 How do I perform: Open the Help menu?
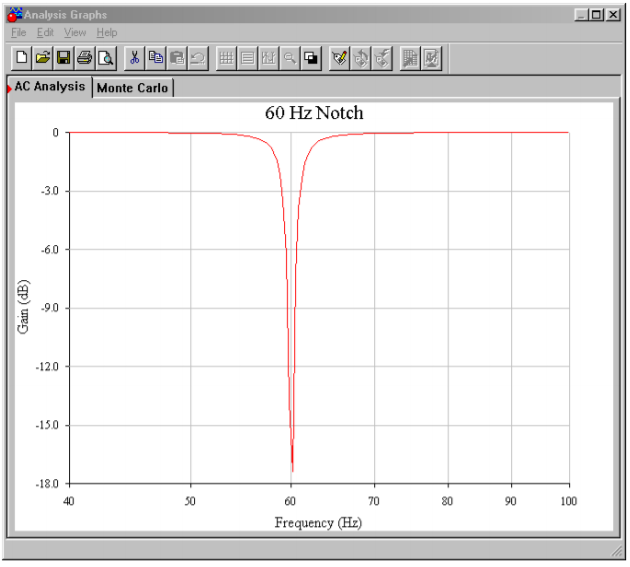click(x=107, y=33)
